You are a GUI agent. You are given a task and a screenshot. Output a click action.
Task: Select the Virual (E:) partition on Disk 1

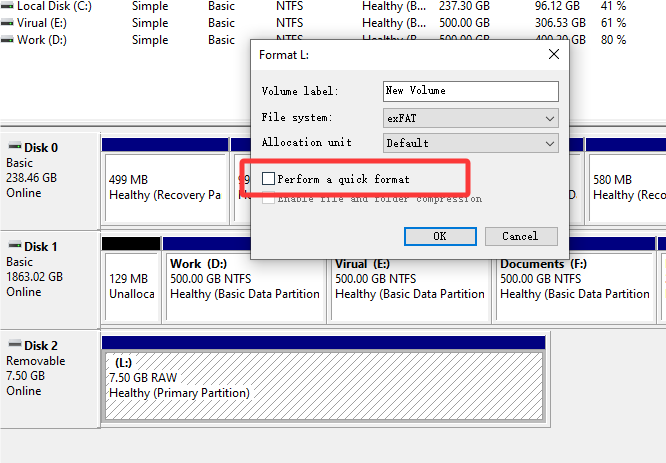pos(410,286)
